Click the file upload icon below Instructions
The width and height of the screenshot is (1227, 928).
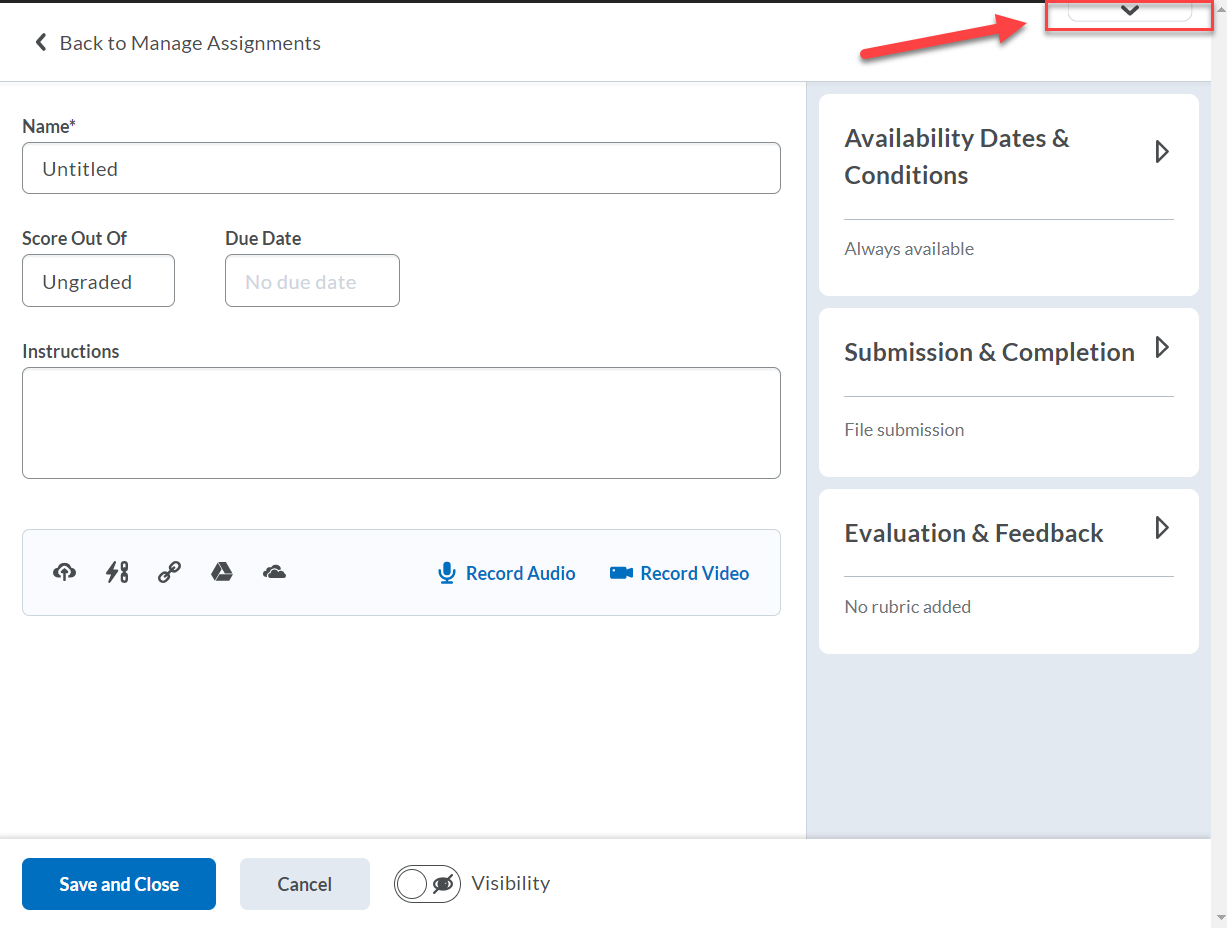click(64, 572)
